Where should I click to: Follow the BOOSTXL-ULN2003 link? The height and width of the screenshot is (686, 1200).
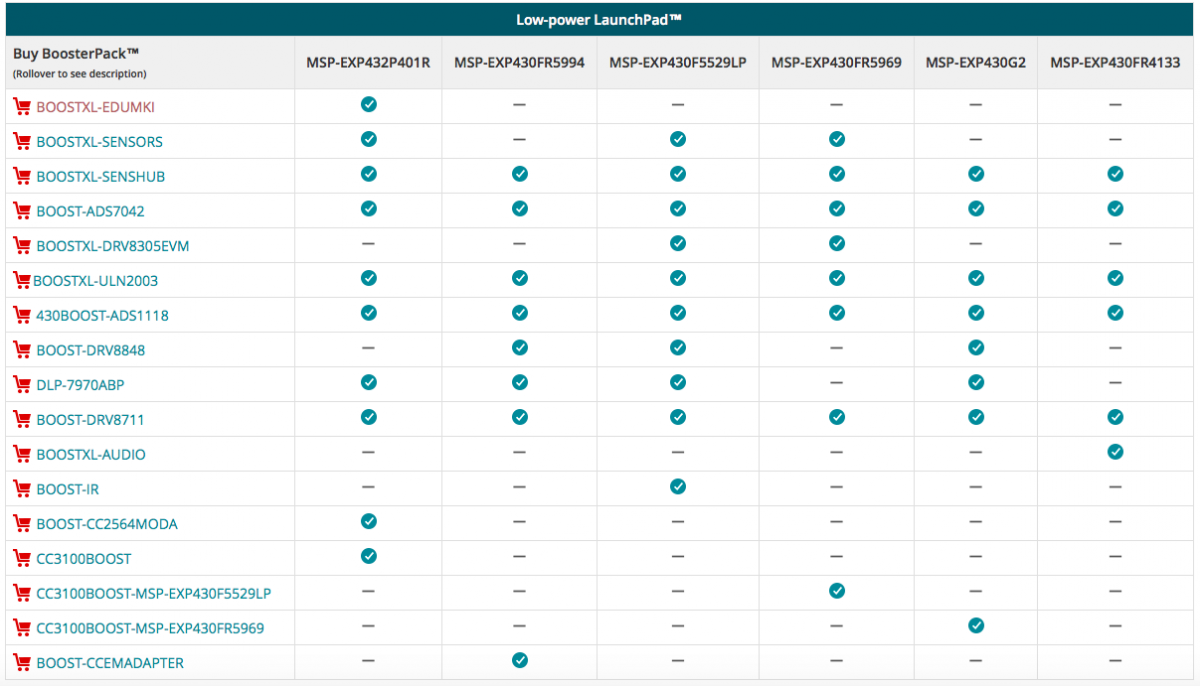point(96,281)
